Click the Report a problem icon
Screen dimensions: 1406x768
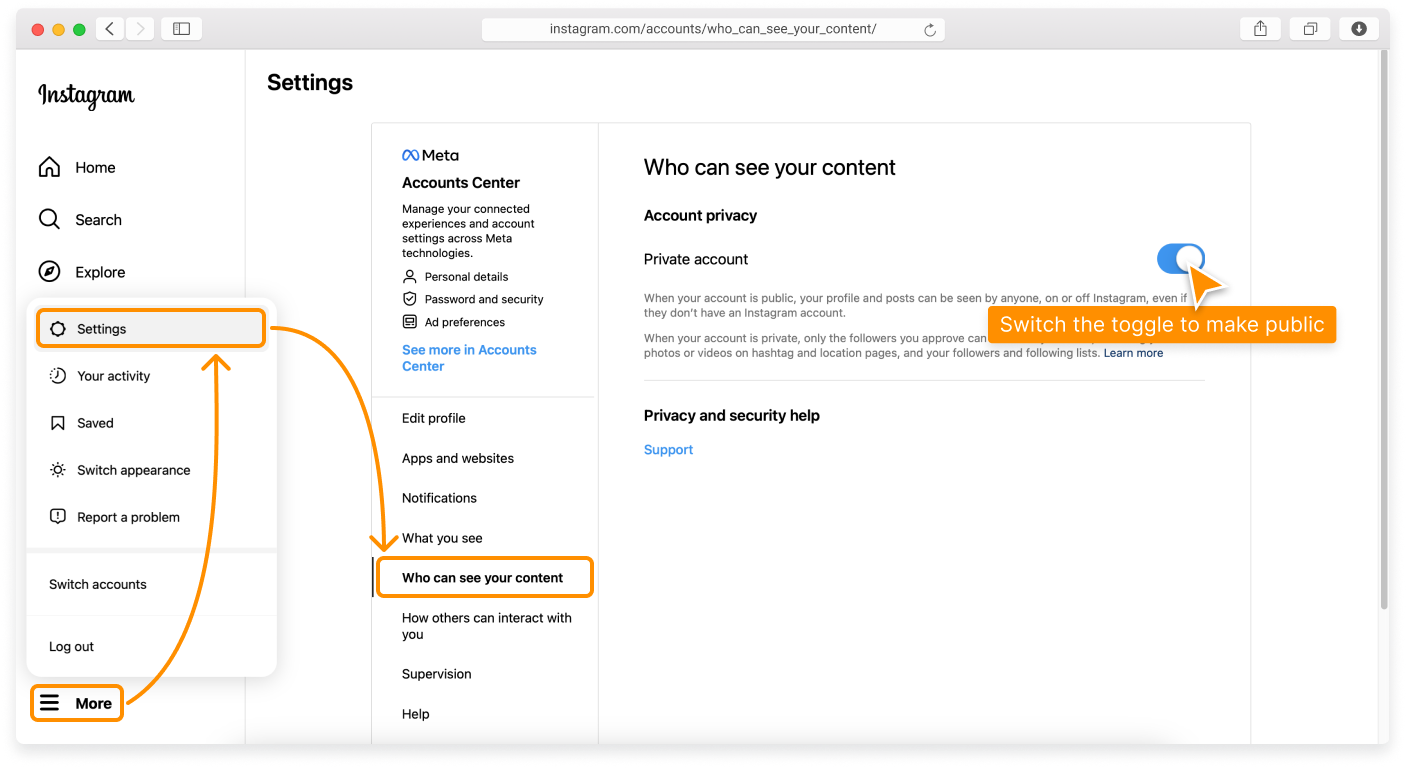point(57,516)
